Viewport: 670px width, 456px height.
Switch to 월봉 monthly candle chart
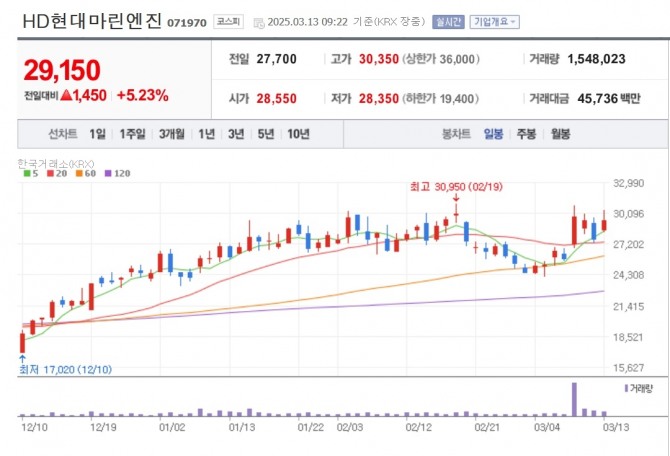coord(561,134)
